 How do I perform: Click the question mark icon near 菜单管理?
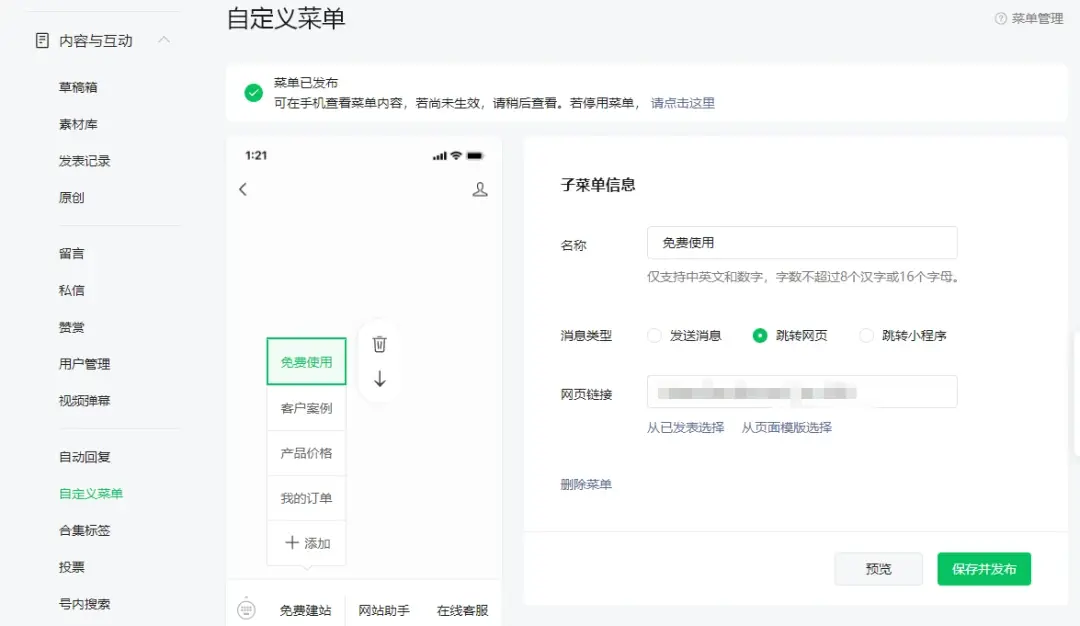(x=1000, y=19)
